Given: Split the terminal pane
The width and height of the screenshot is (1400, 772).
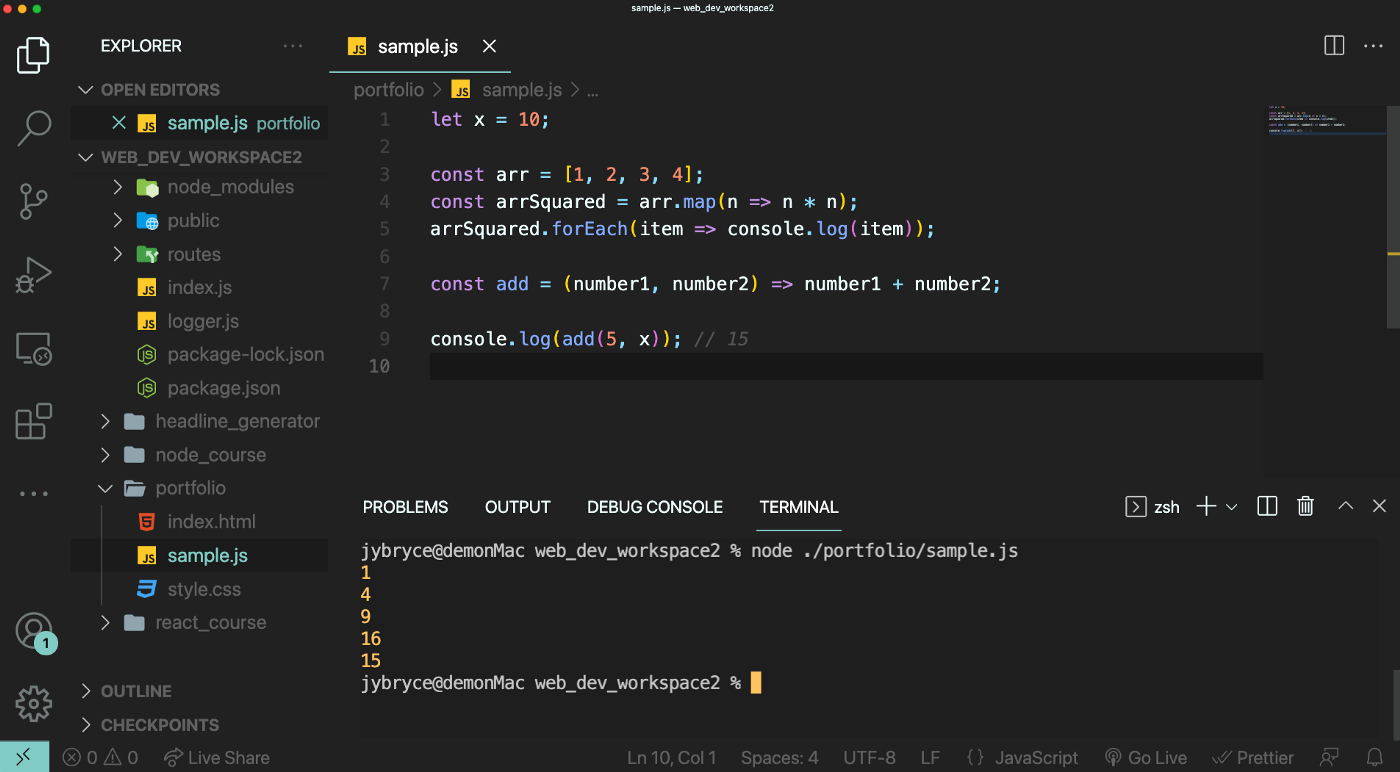Looking at the screenshot, I should tap(1267, 506).
